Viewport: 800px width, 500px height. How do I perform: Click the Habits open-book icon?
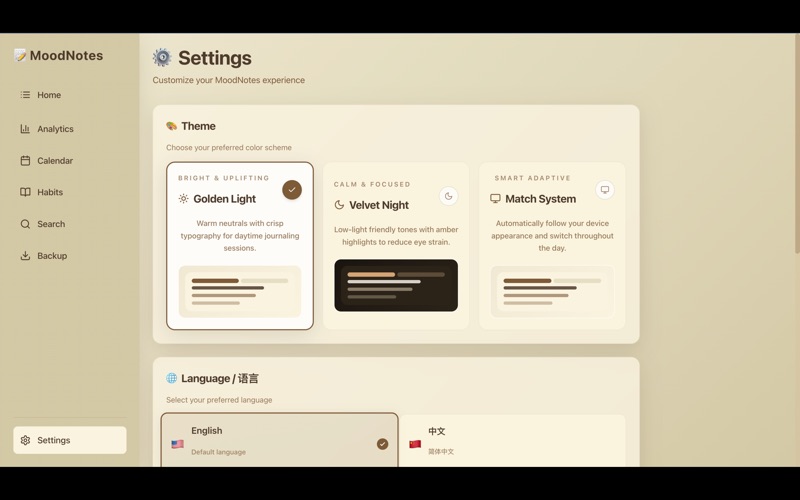[x=25, y=192]
